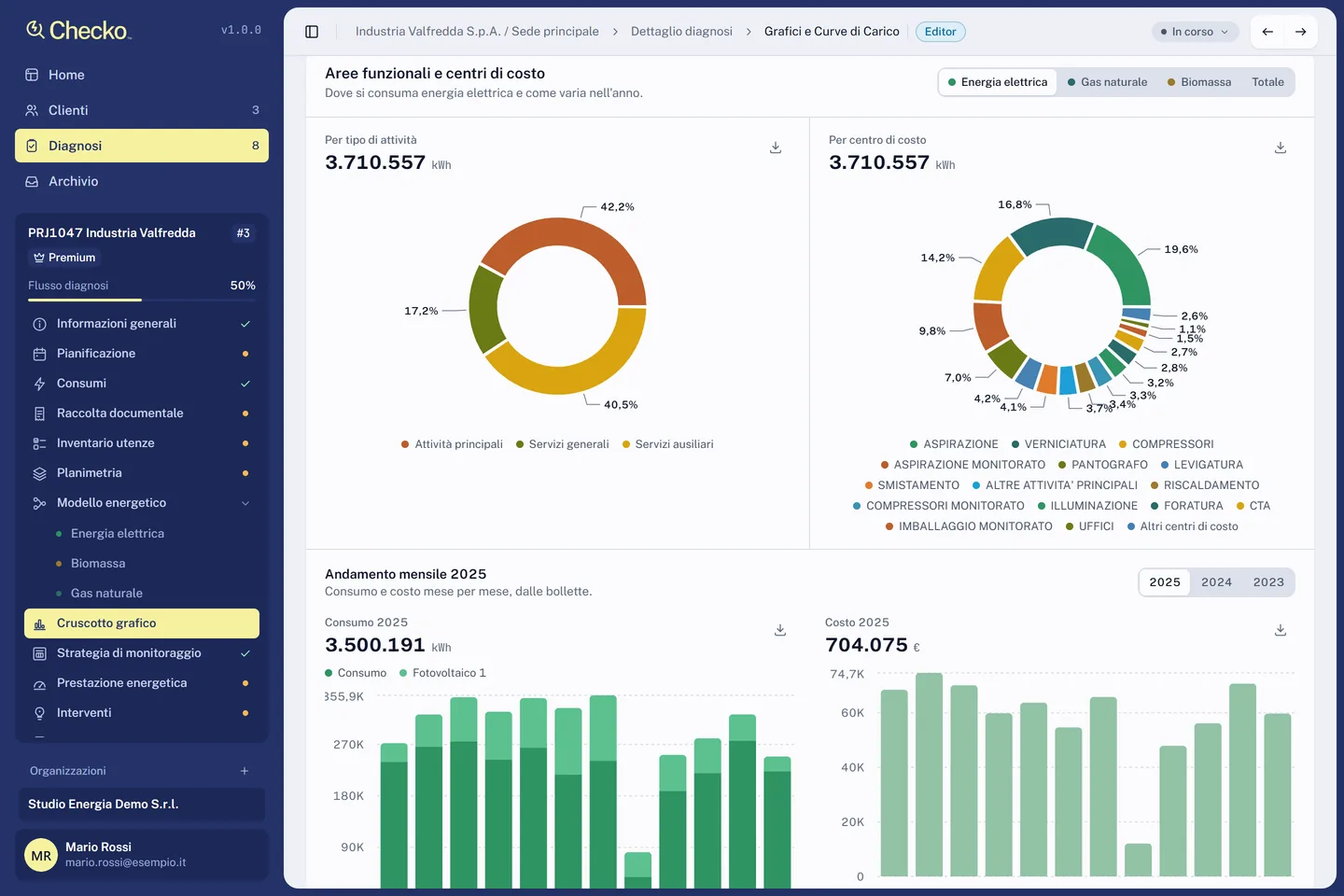This screenshot has width=1344, height=896.
Task: Open Strategia di monitoraggio step
Action: tap(142, 653)
